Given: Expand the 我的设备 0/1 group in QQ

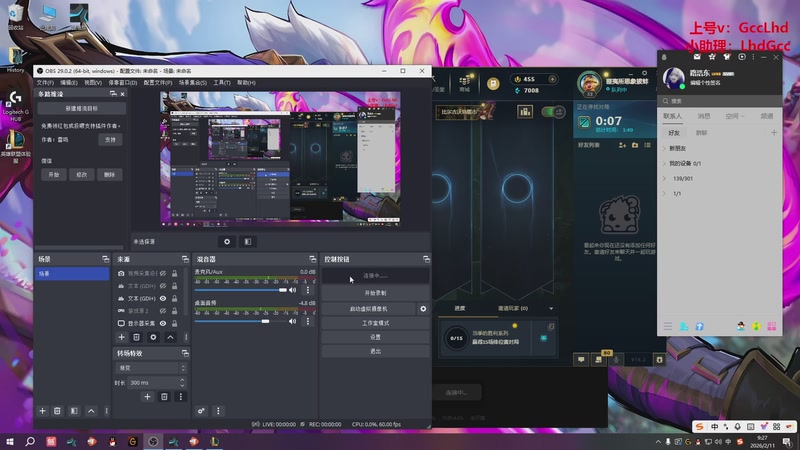Looking at the screenshot, I should [x=664, y=164].
